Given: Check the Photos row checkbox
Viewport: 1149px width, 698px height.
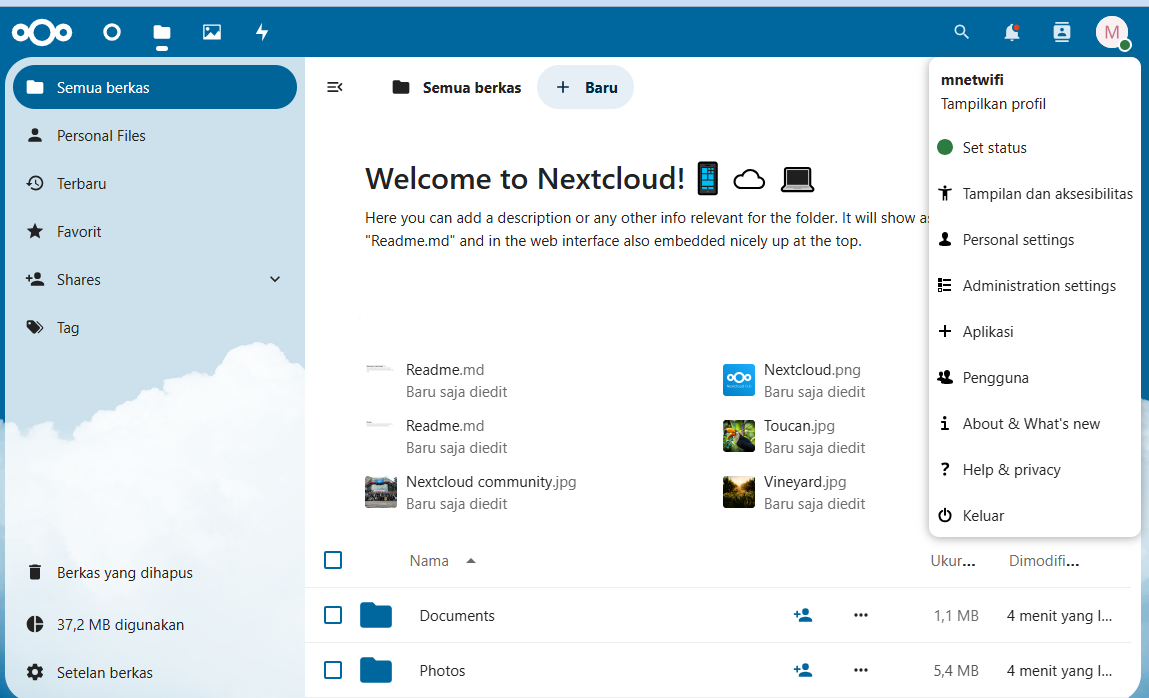Looking at the screenshot, I should click(333, 670).
